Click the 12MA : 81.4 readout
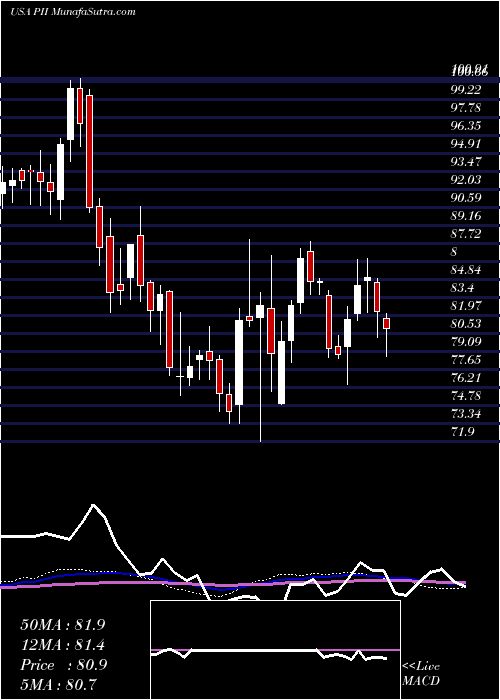This screenshot has height=700, width=500. point(63,645)
